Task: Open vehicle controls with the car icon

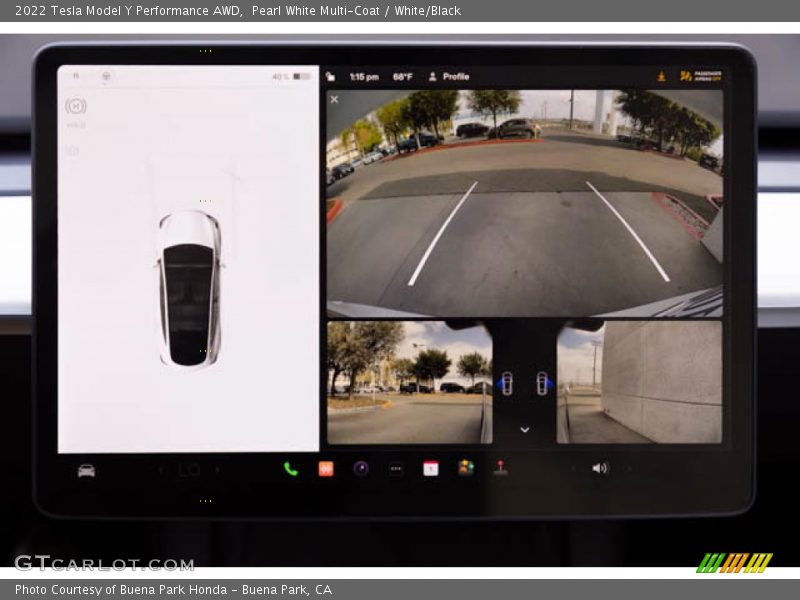Action: 87,470
